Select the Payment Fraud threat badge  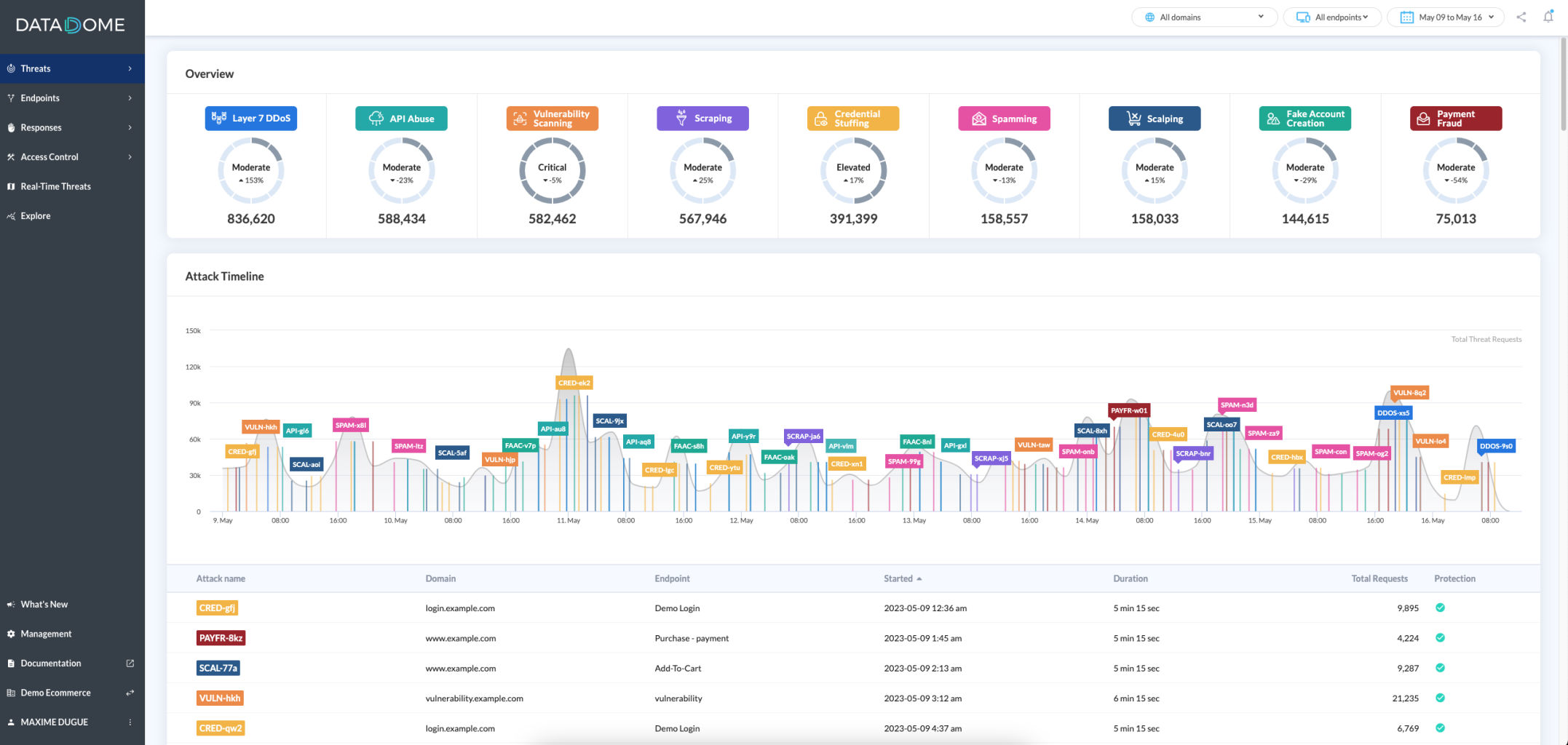click(1456, 119)
